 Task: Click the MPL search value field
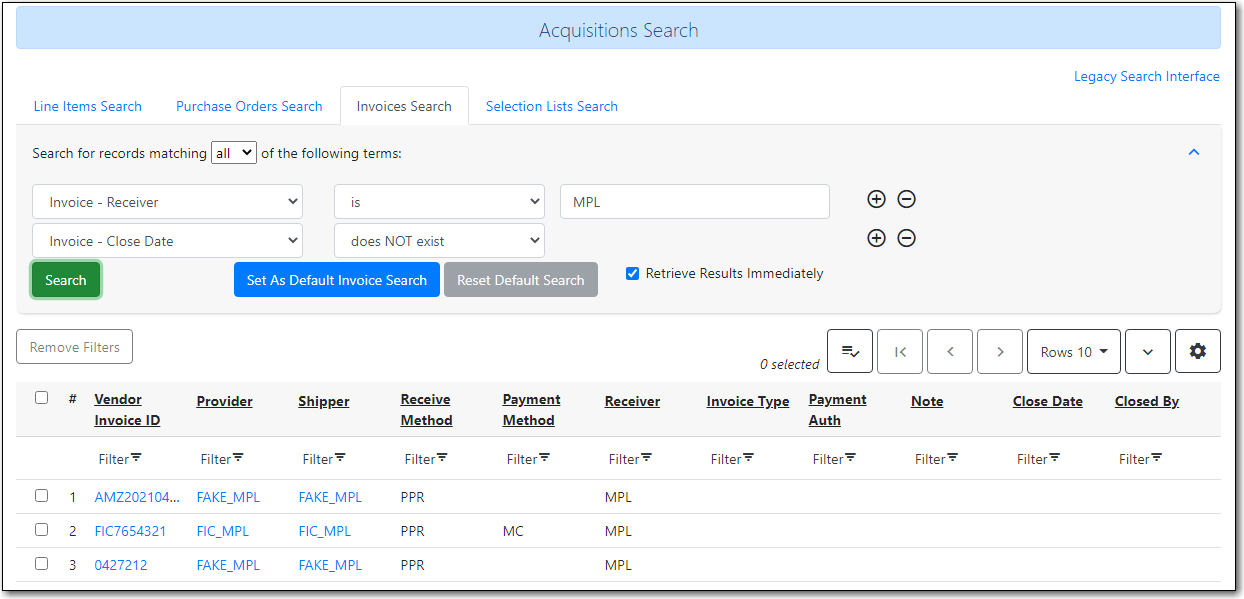coord(694,201)
